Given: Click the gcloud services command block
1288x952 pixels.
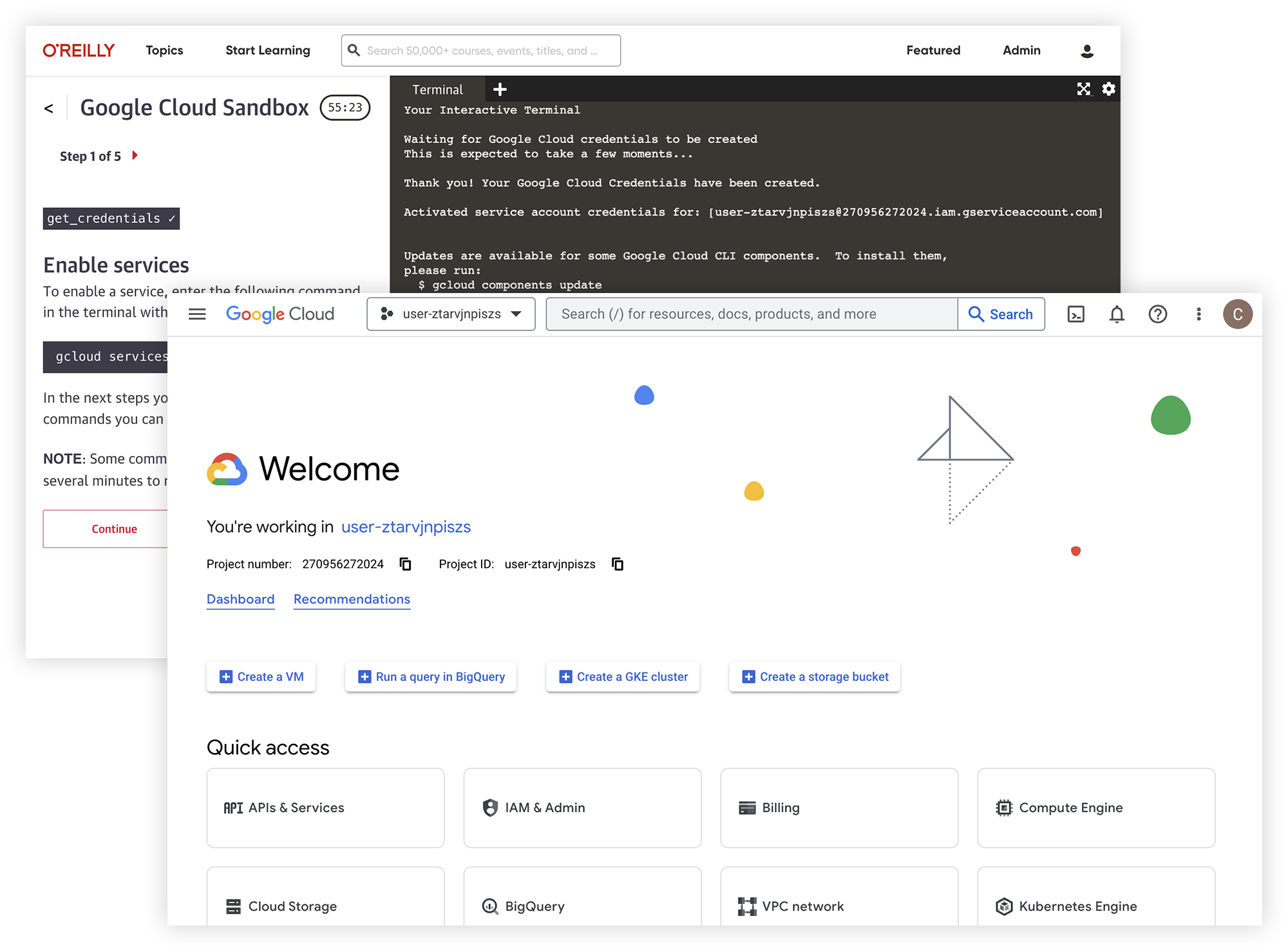Looking at the screenshot, I should click(x=106, y=357).
